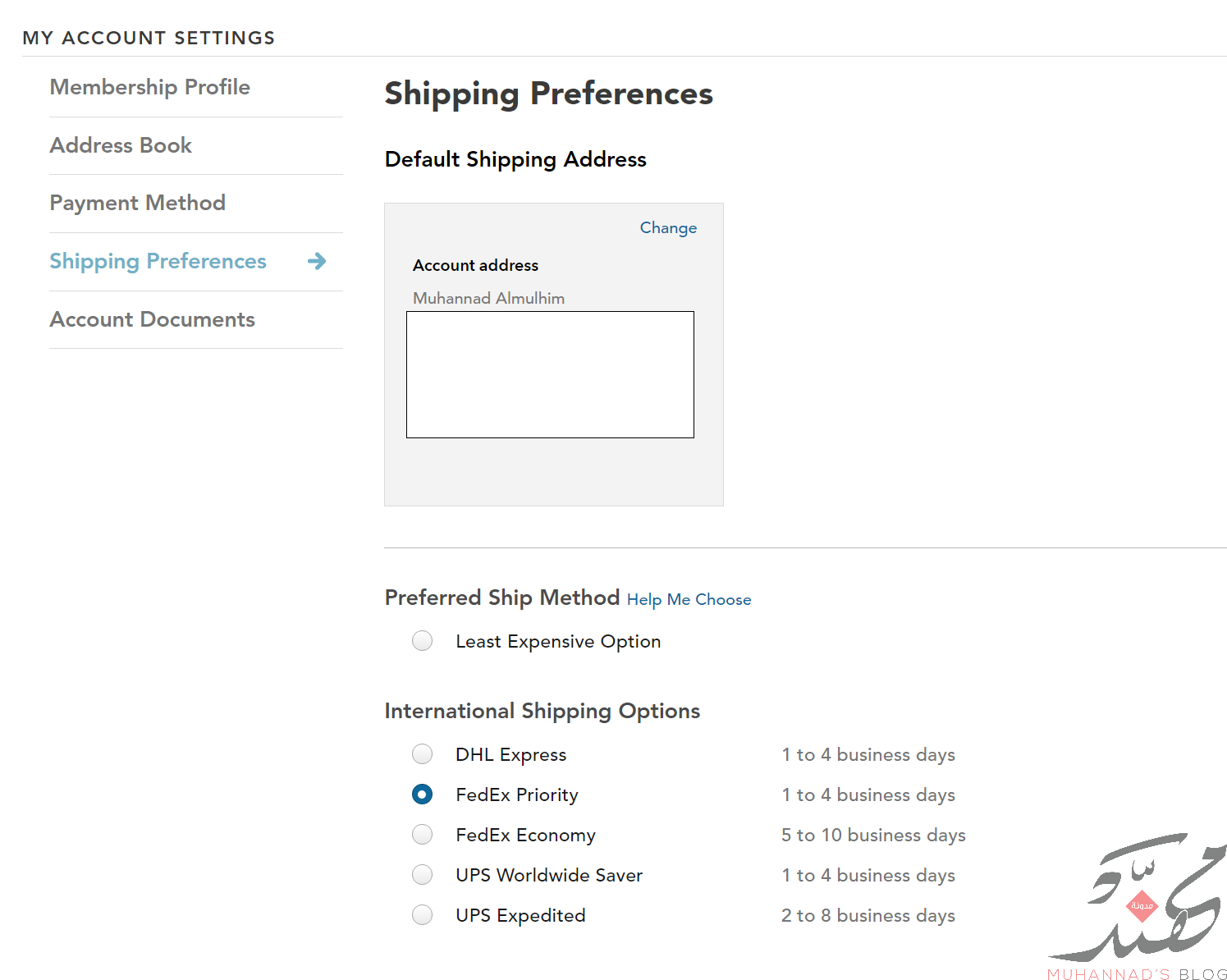Screen dimensions: 1227x980
Task: Select the FedEx Priority radio button
Action: (423, 794)
